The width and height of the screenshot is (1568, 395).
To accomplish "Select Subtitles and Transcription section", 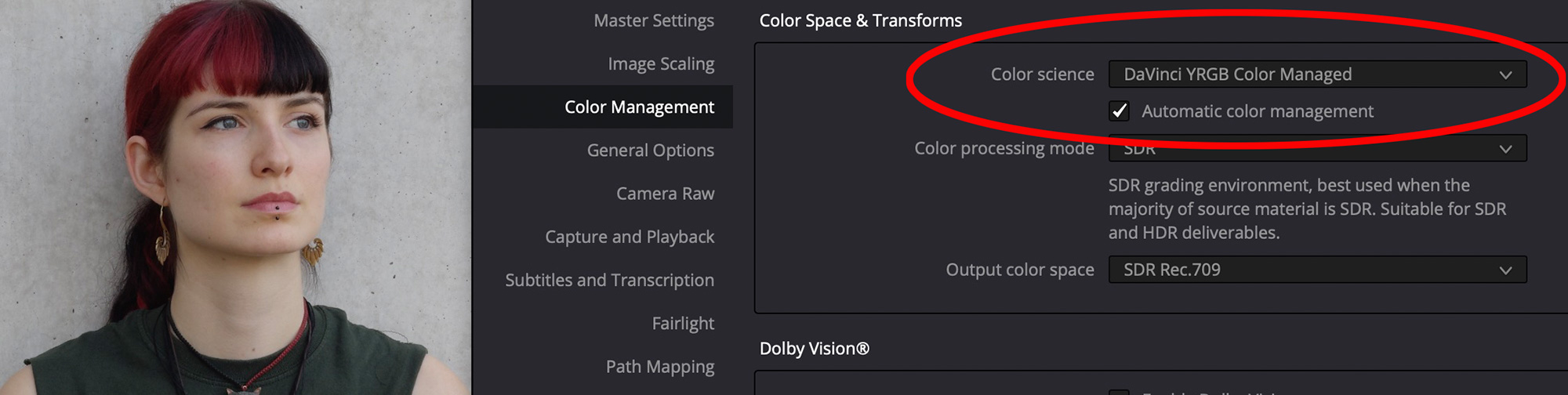I will [x=609, y=280].
